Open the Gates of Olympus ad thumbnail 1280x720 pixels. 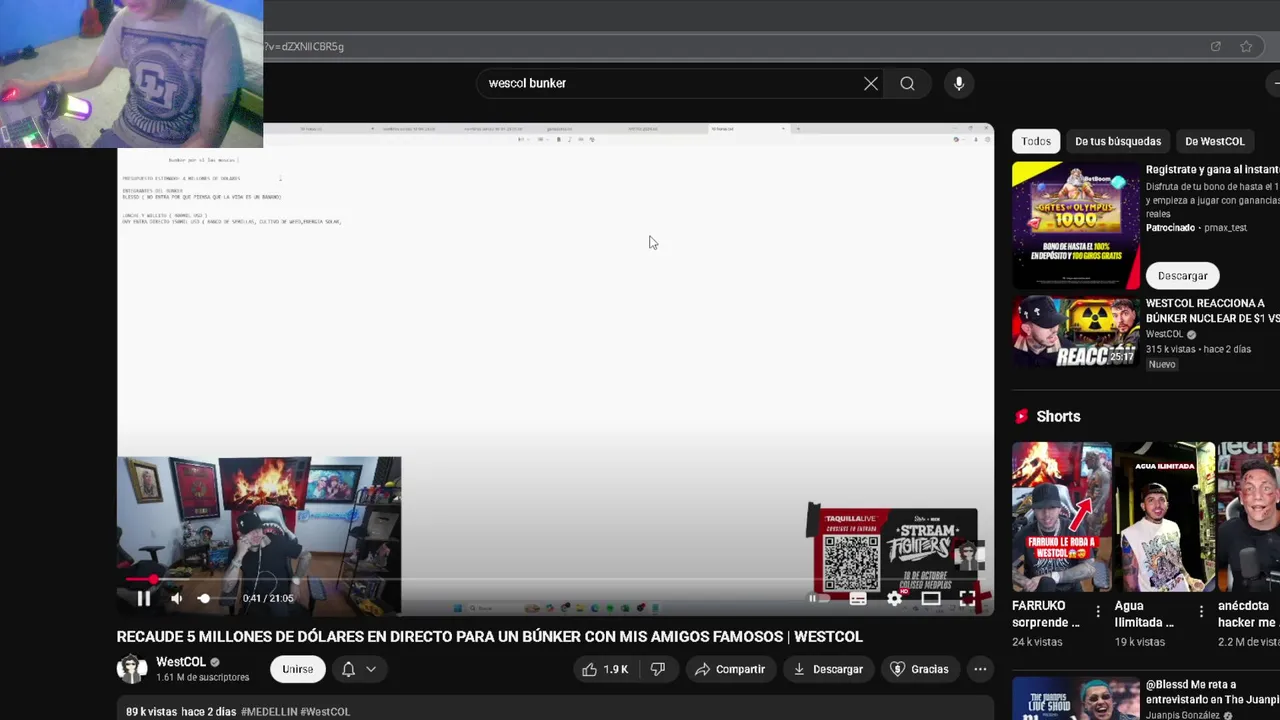(1076, 226)
